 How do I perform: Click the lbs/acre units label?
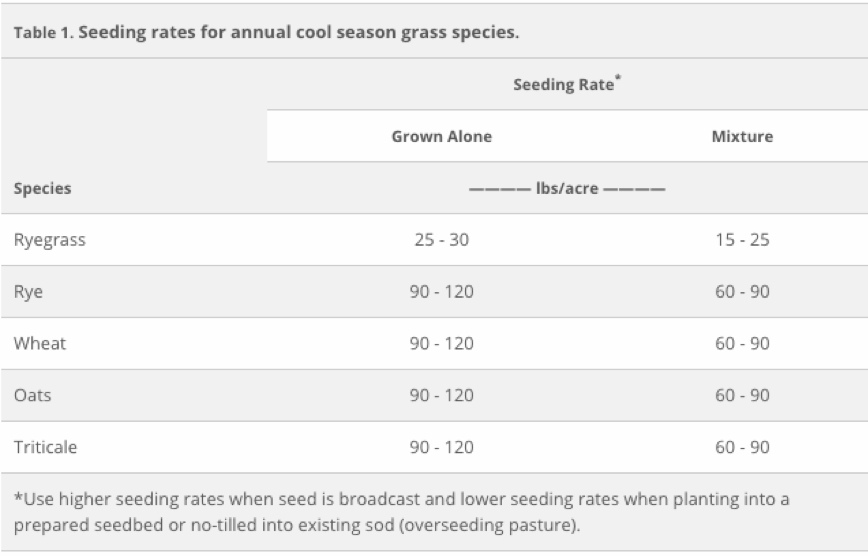567,188
